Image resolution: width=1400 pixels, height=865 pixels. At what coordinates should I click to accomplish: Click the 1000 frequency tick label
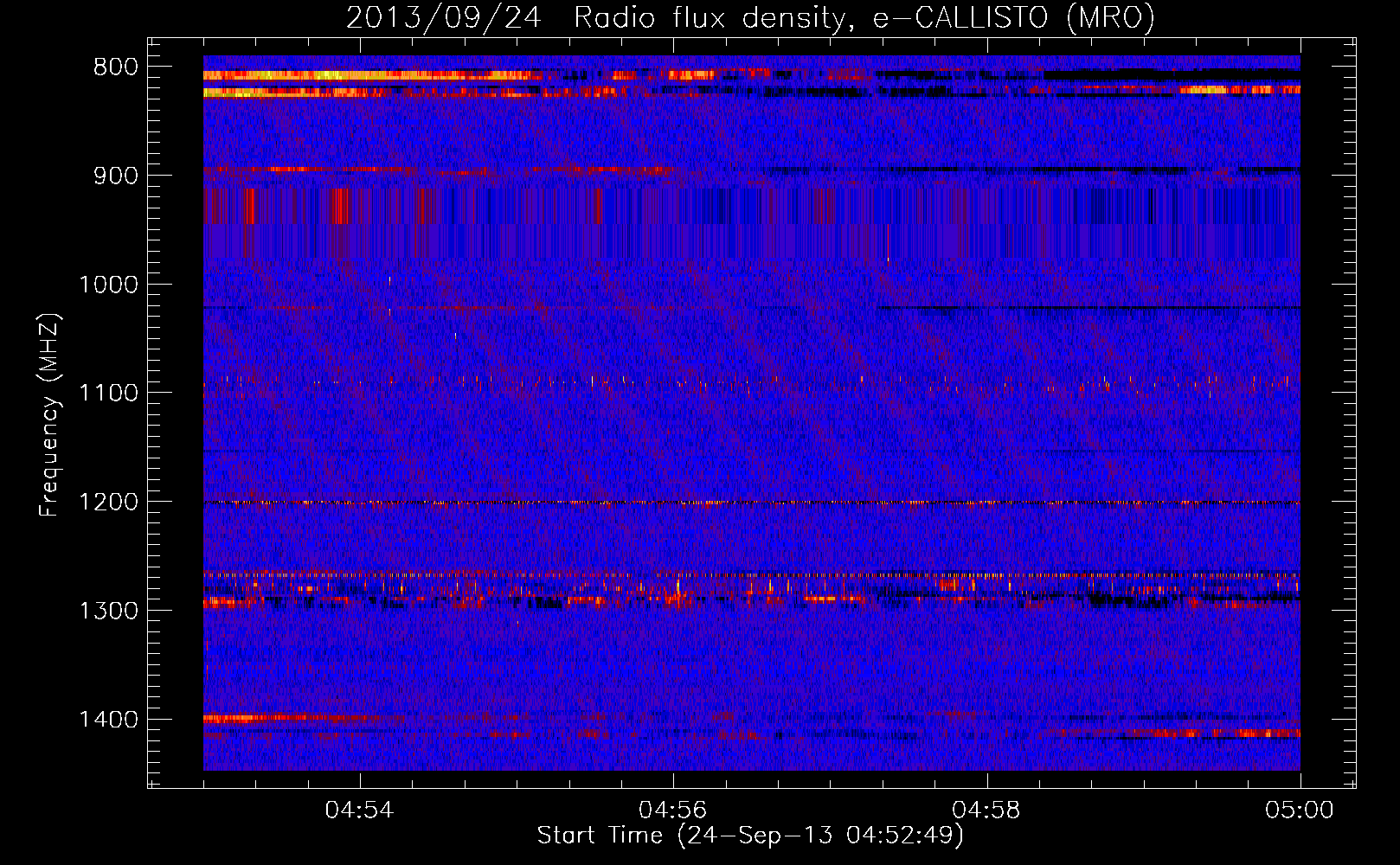[x=109, y=285]
